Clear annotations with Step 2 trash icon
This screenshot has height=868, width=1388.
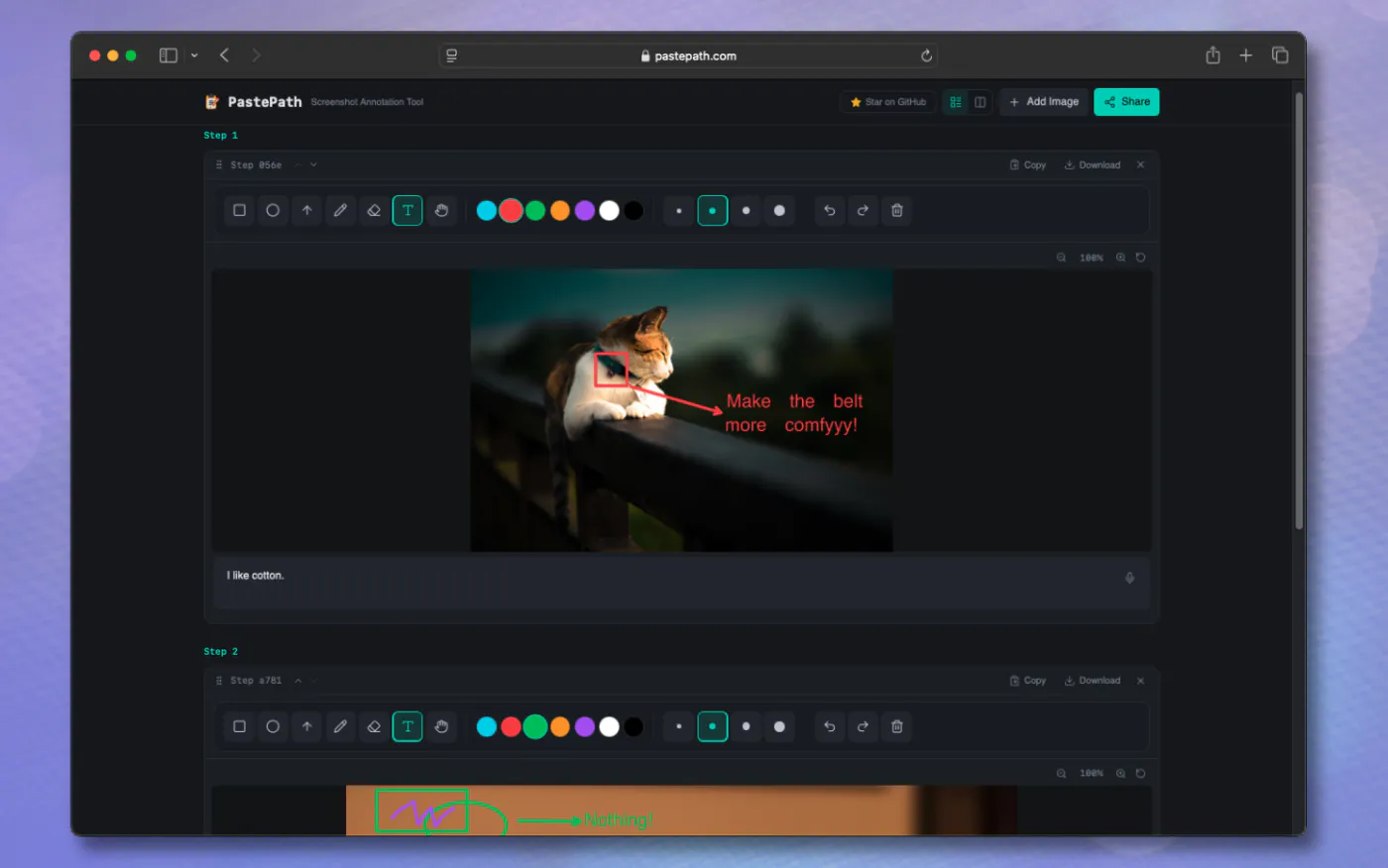tap(897, 726)
